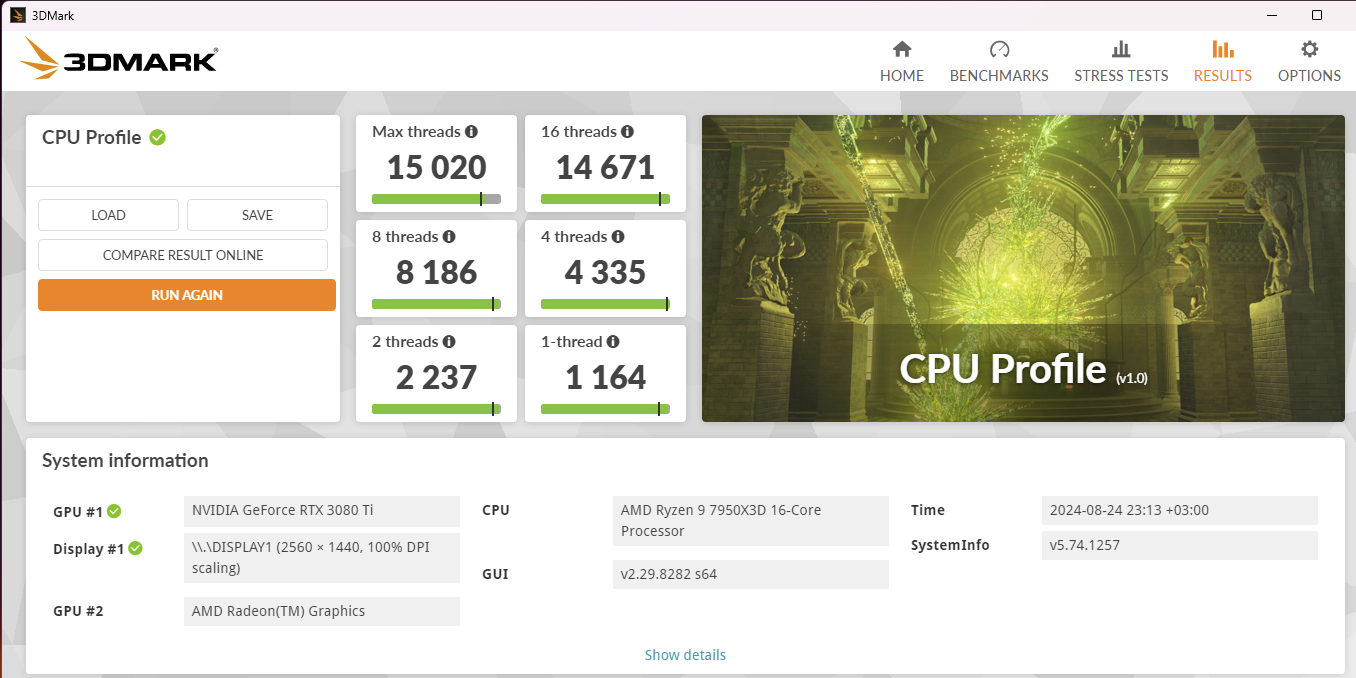Viewport: 1356px width, 678px height.
Task: Click COMPARE RESULT ONLINE button
Action: [x=183, y=255]
